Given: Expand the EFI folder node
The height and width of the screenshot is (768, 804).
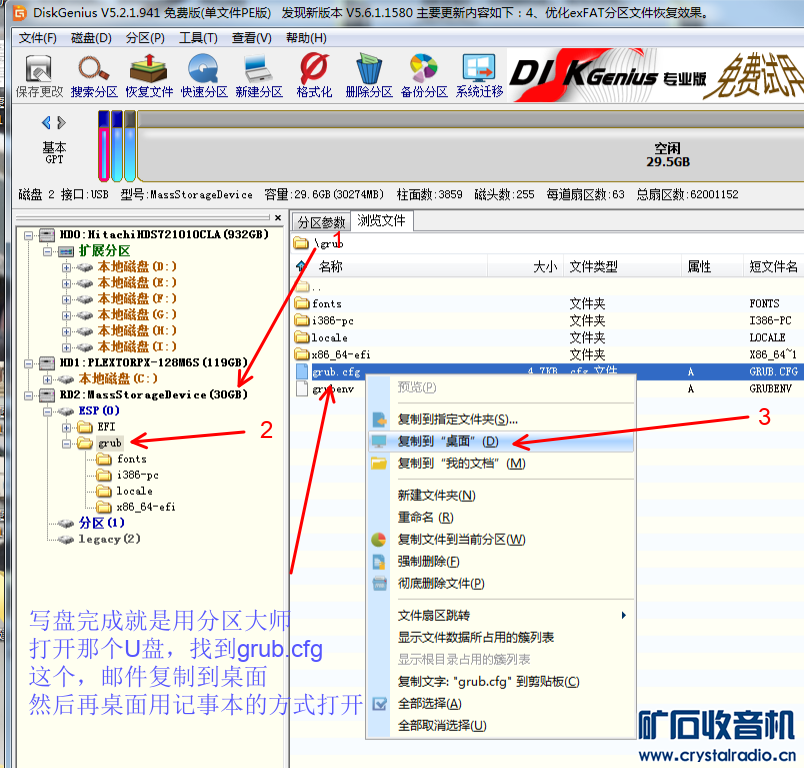Looking at the screenshot, I should pos(67,427).
